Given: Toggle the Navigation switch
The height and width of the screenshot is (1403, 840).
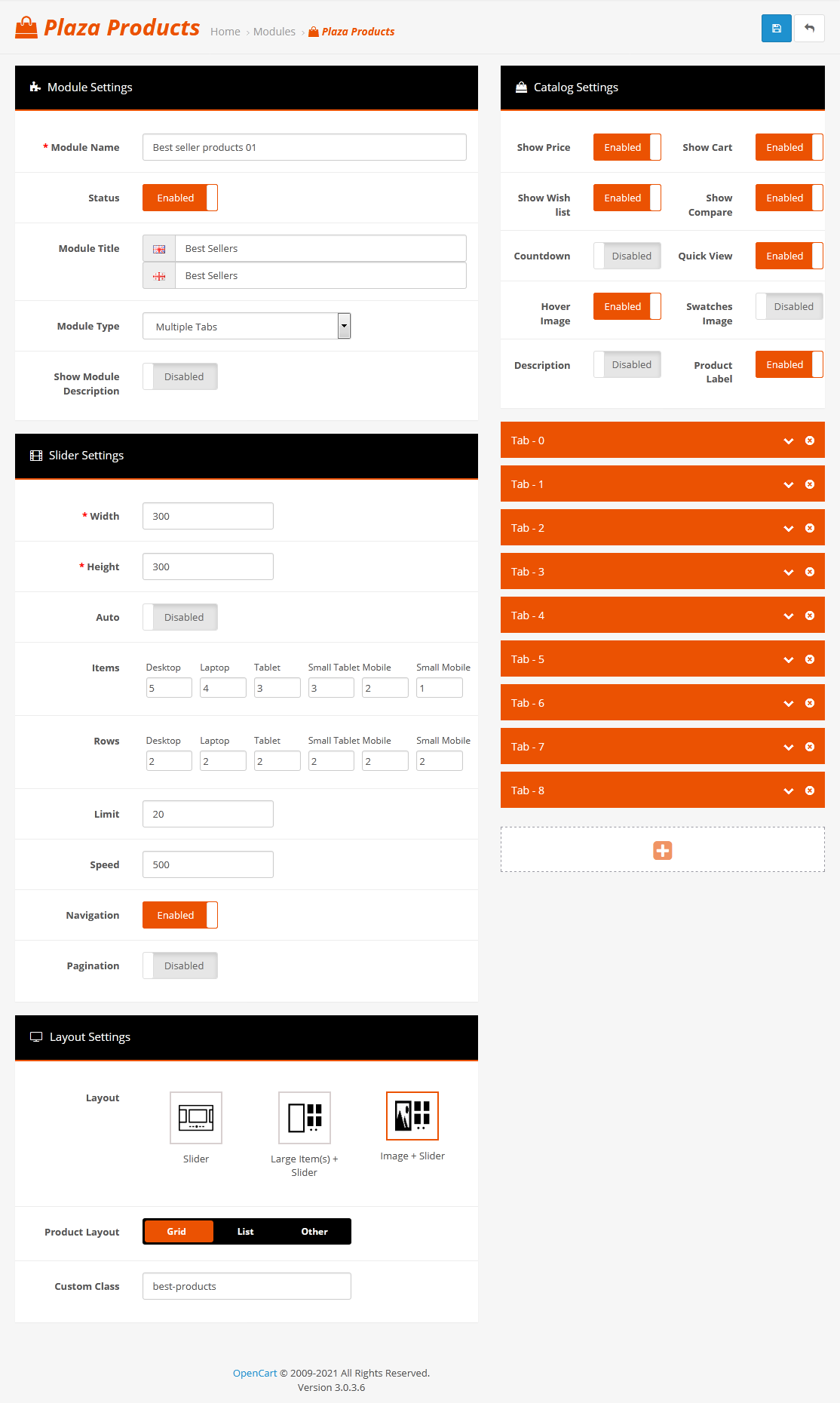Looking at the screenshot, I should [180, 915].
